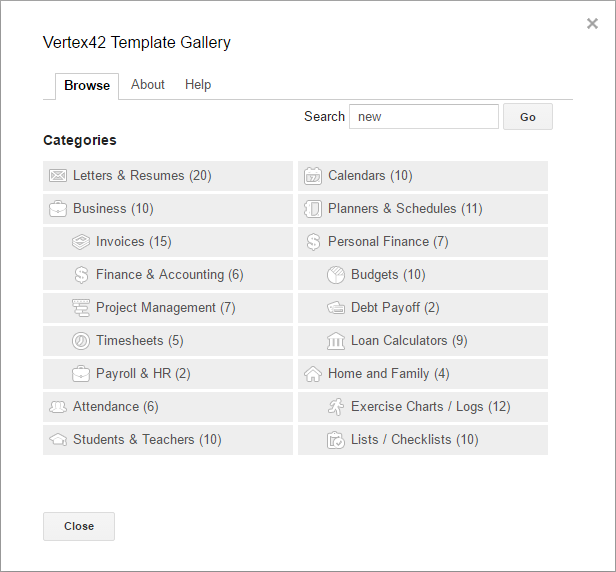The width and height of the screenshot is (616, 572).
Task: Open the Debt Payoff (2) category
Action: [x=395, y=308]
